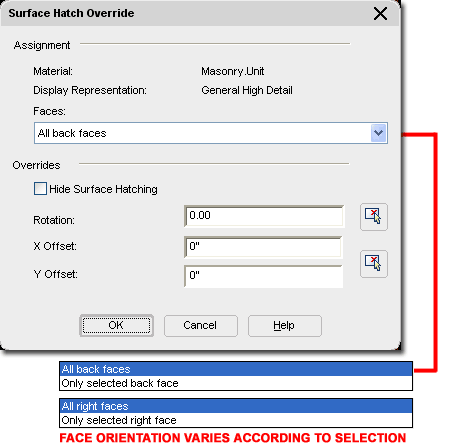Screen dimensions: 450x448
Task: Open the Help button
Action: [285, 325]
